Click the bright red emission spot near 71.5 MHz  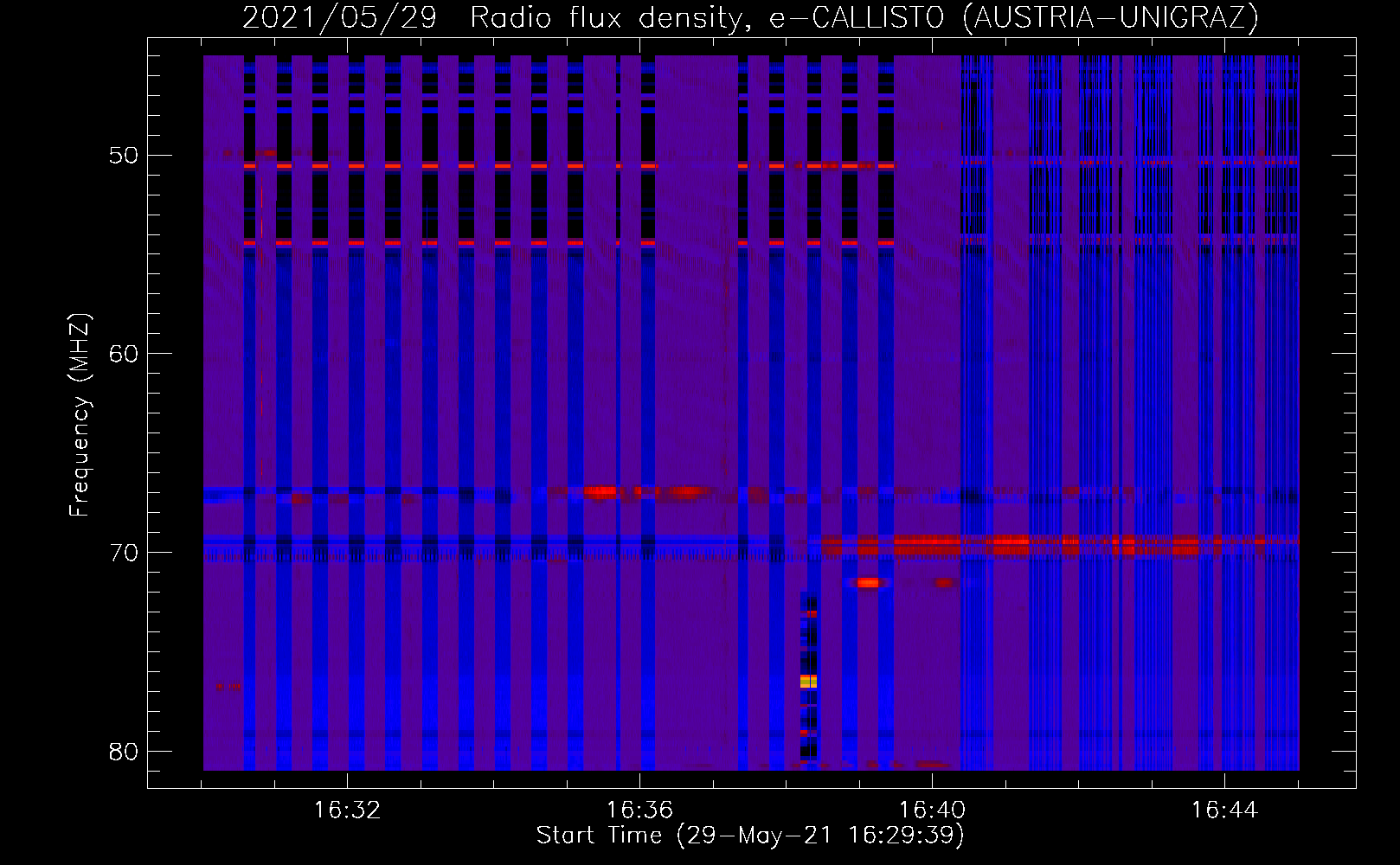click(869, 583)
